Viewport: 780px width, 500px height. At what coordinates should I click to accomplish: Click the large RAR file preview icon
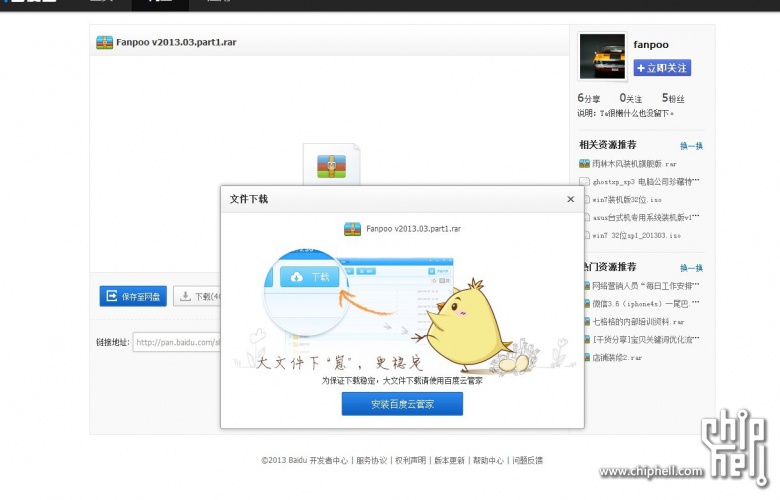tap(331, 166)
